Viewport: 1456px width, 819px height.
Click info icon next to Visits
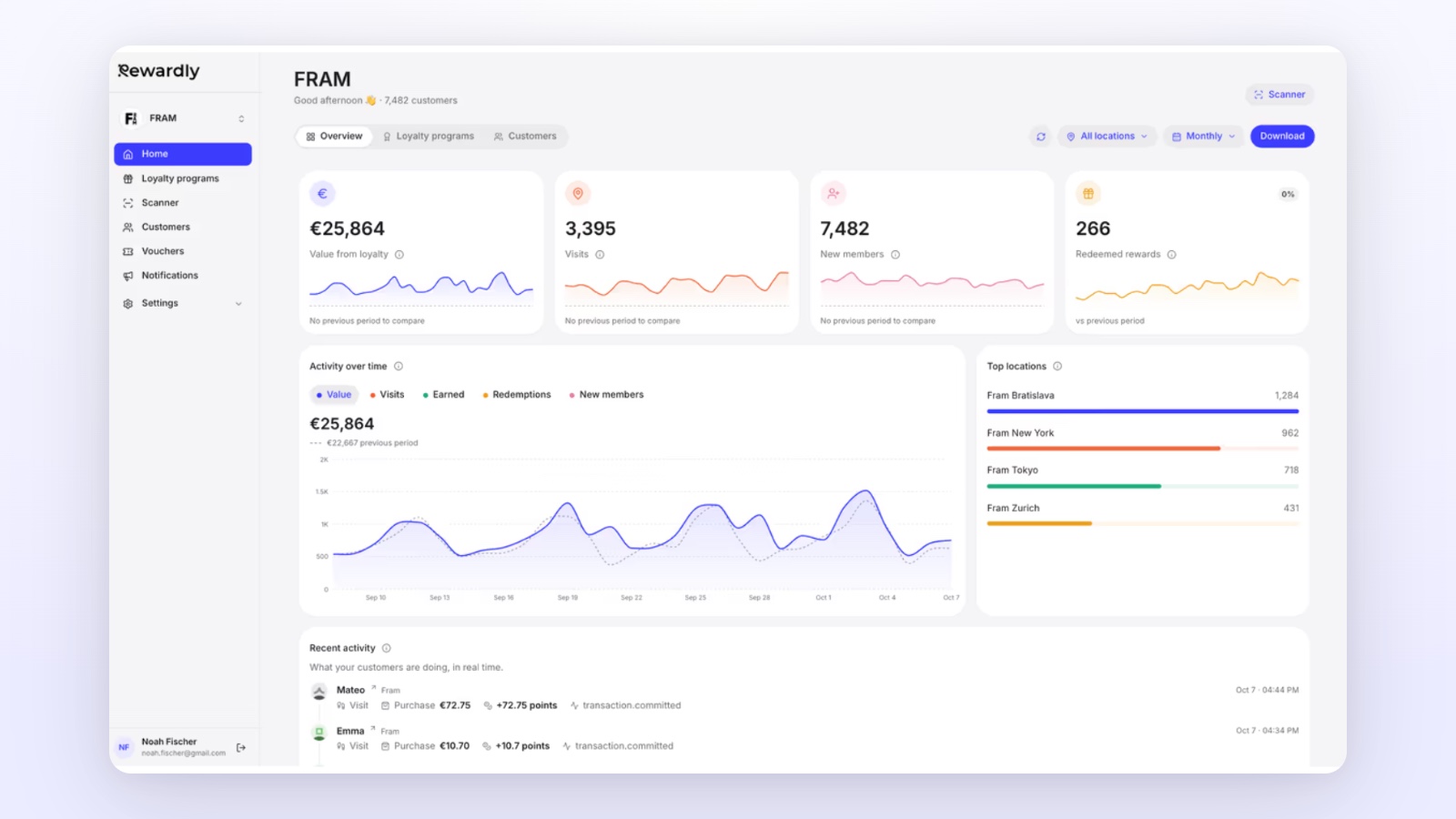coord(600,255)
